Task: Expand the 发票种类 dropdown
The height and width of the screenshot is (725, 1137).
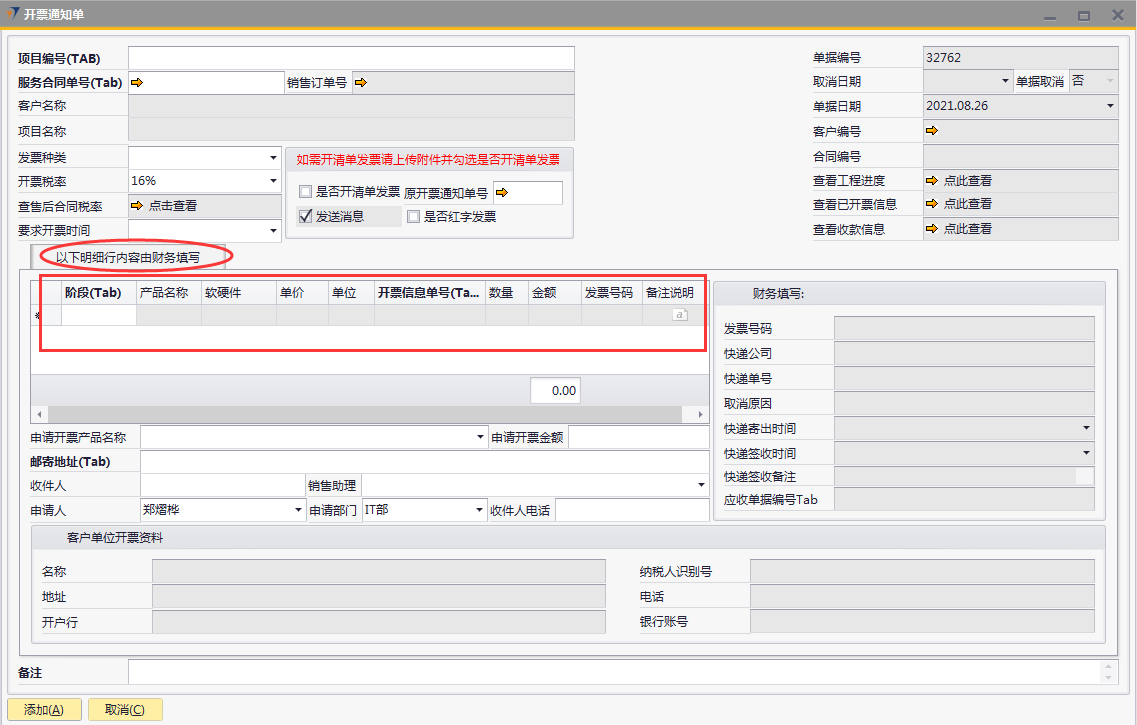Action: pyautogui.click(x=273, y=158)
